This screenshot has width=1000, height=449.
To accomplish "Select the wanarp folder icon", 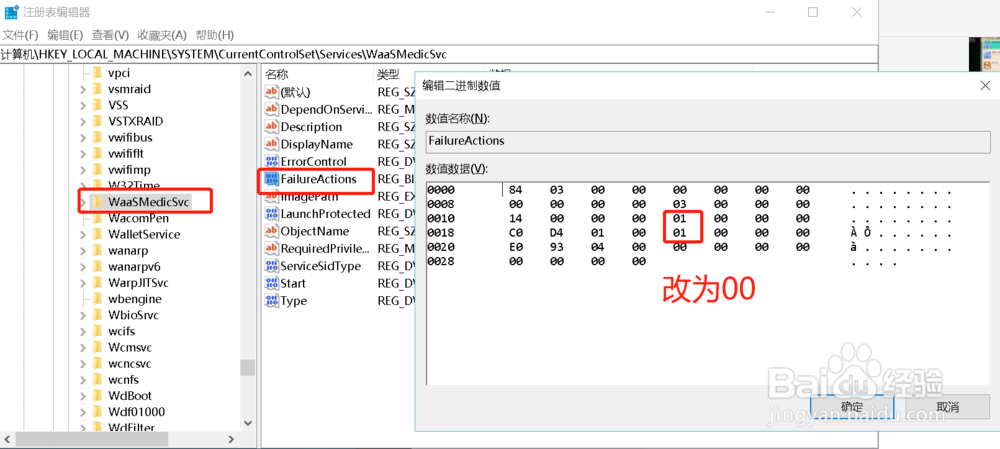I will pyautogui.click(x=98, y=251).
